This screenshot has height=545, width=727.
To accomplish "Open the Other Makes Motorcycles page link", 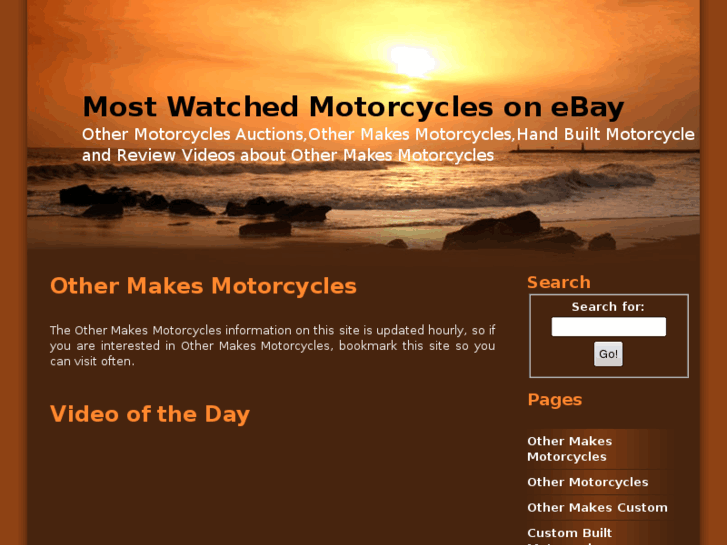I will pyautogui.click(x=569, y=449).
